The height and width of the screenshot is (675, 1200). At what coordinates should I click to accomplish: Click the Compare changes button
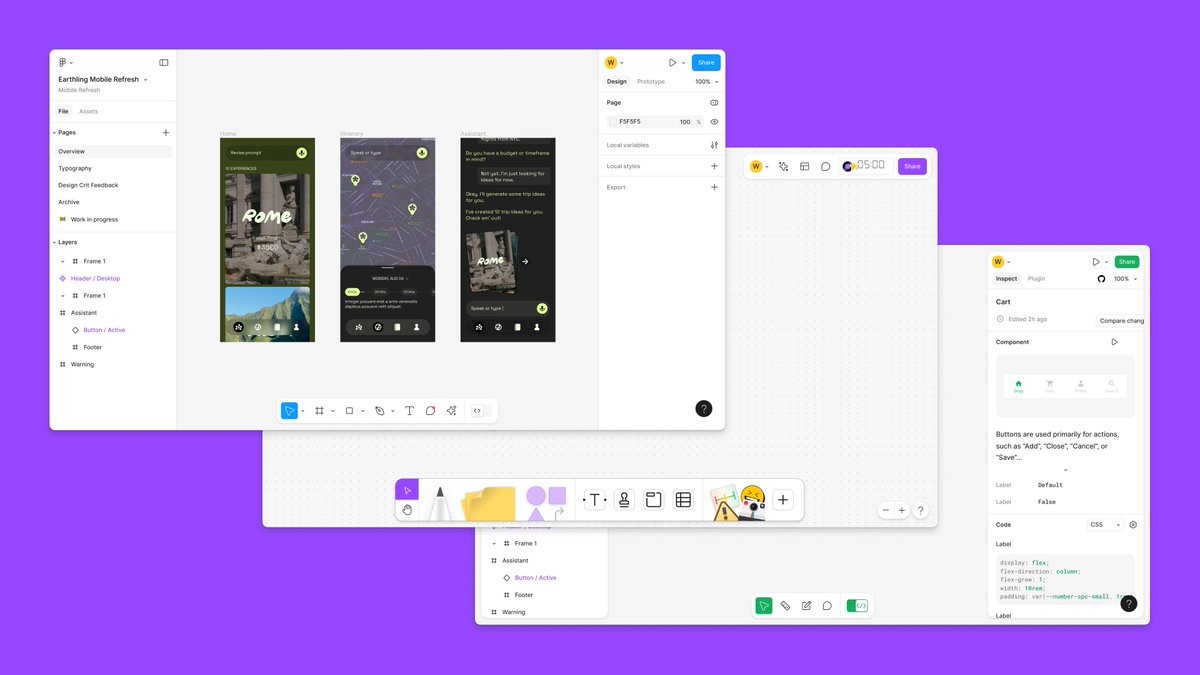click(1120, 320)
